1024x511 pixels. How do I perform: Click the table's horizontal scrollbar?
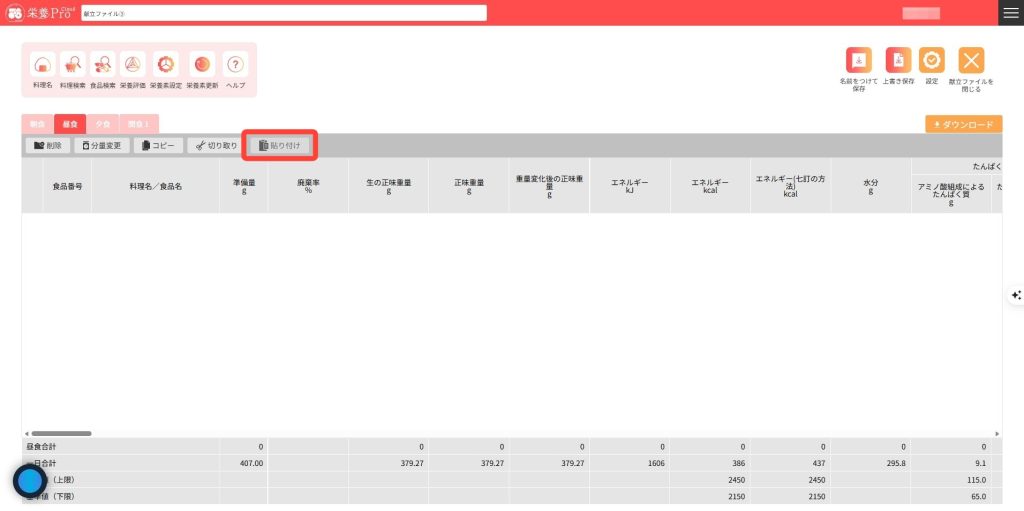pyautogui.click(x=60, y=433)
